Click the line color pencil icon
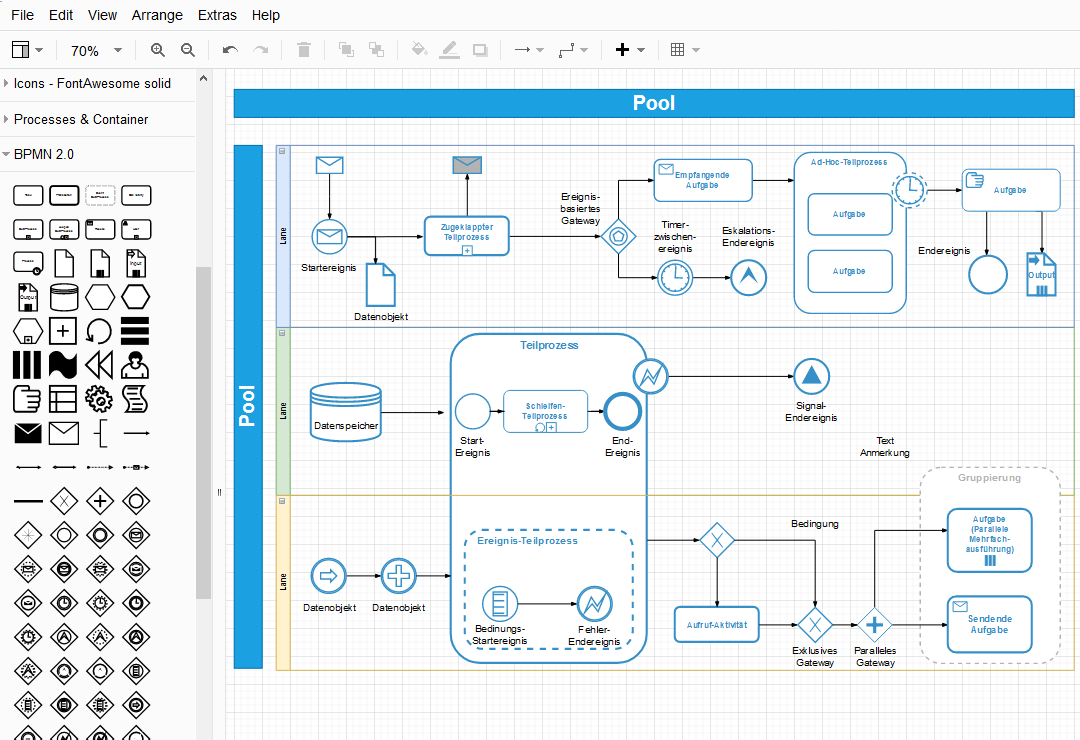 click(x=449, y=50)
